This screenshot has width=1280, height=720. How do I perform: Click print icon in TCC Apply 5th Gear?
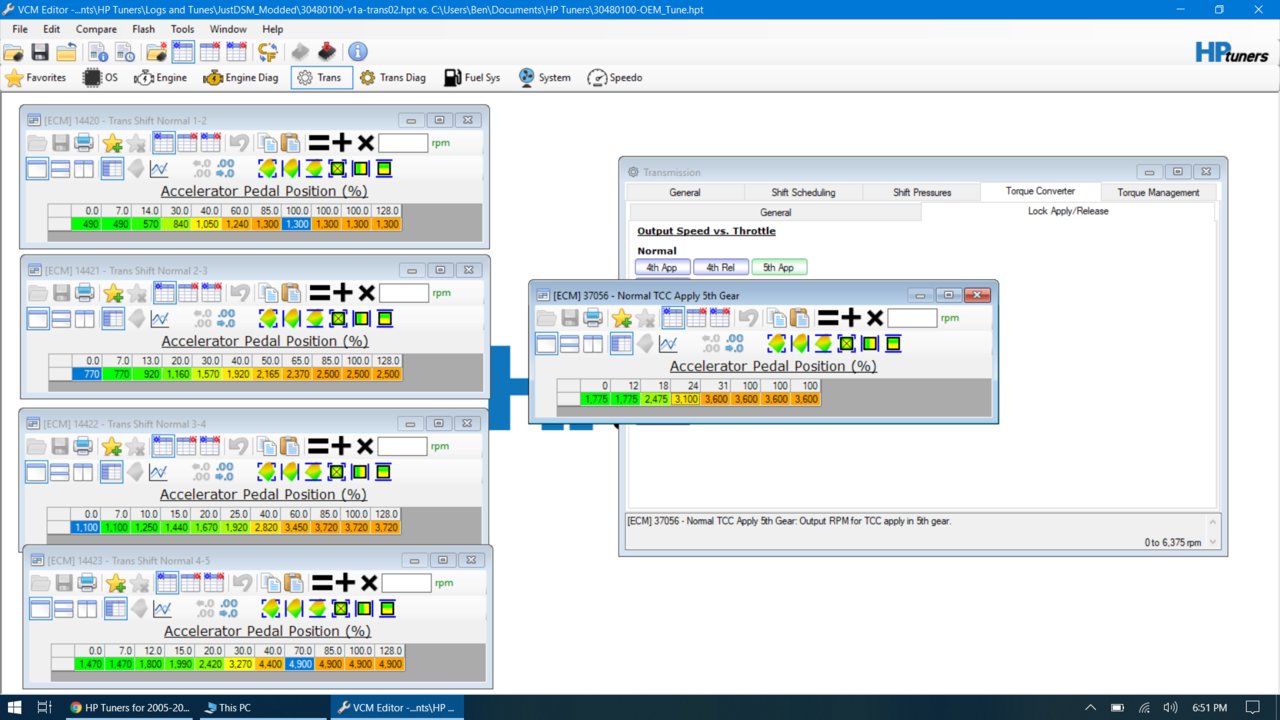click(593, 318)
